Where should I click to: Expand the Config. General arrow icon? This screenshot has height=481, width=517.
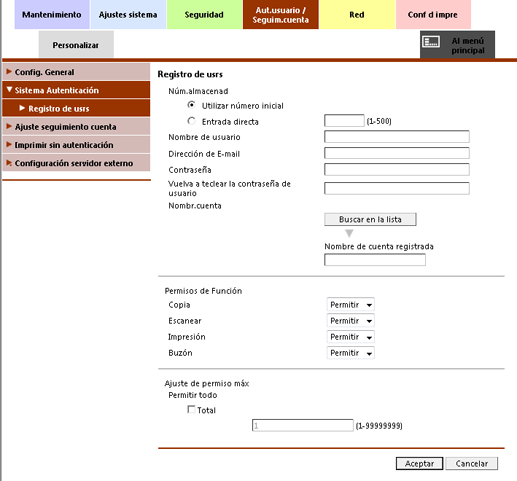9,71
